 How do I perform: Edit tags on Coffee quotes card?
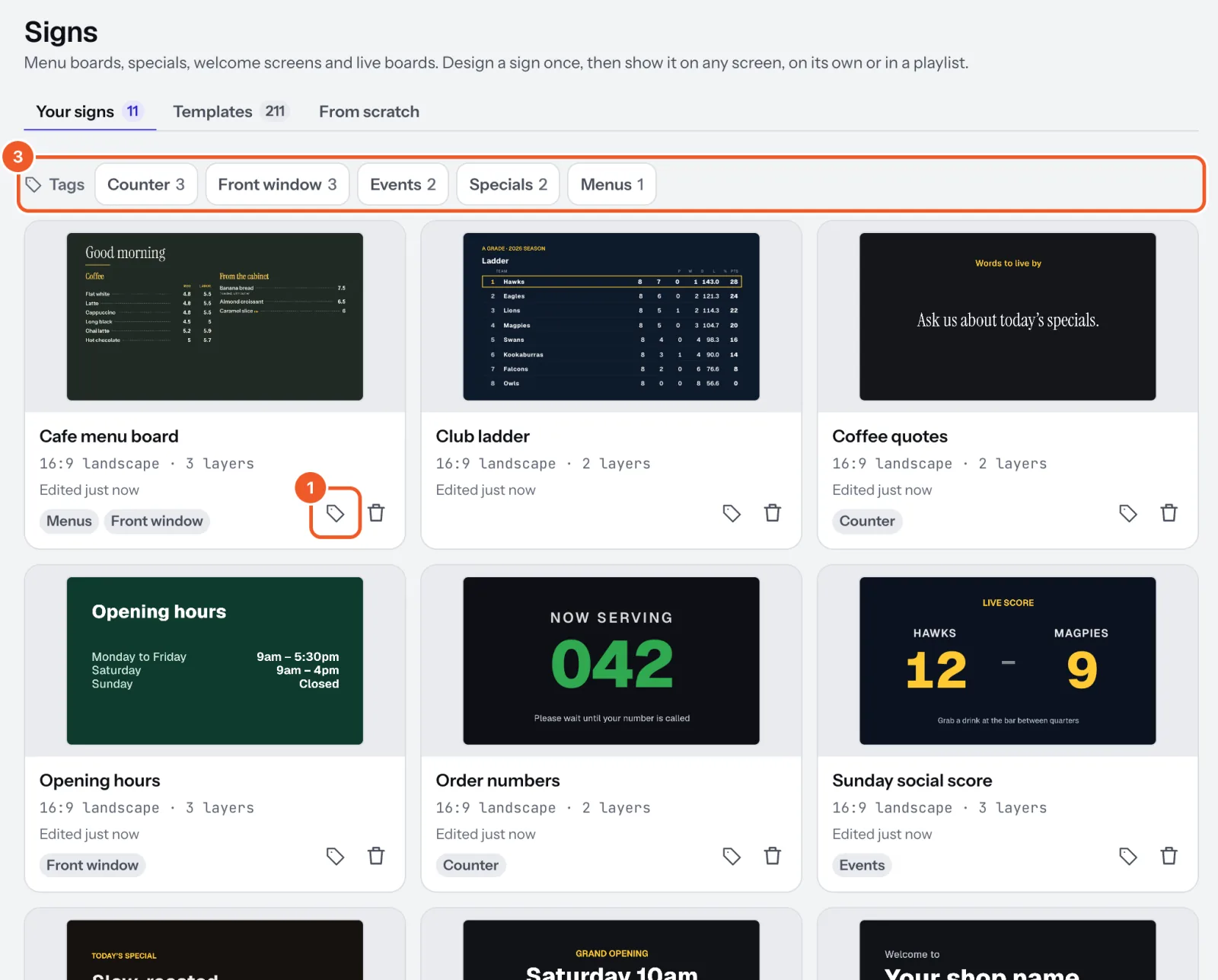click(x=1128, y=513)
